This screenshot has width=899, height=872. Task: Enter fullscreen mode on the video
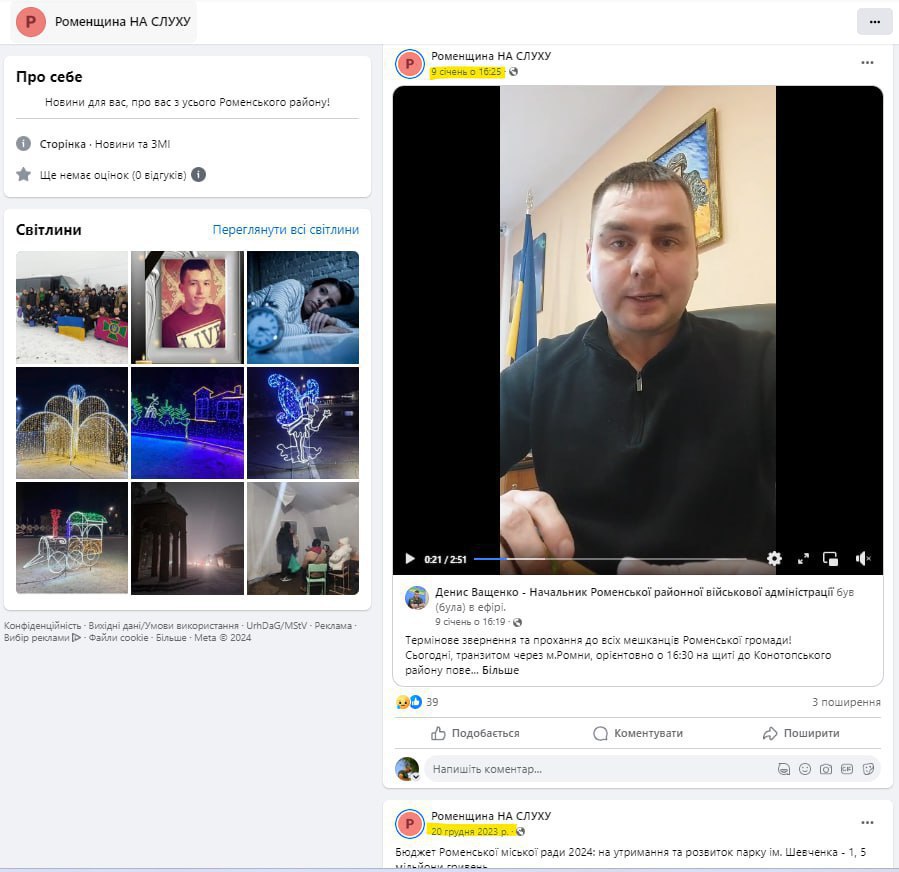[x=803, y=559]
